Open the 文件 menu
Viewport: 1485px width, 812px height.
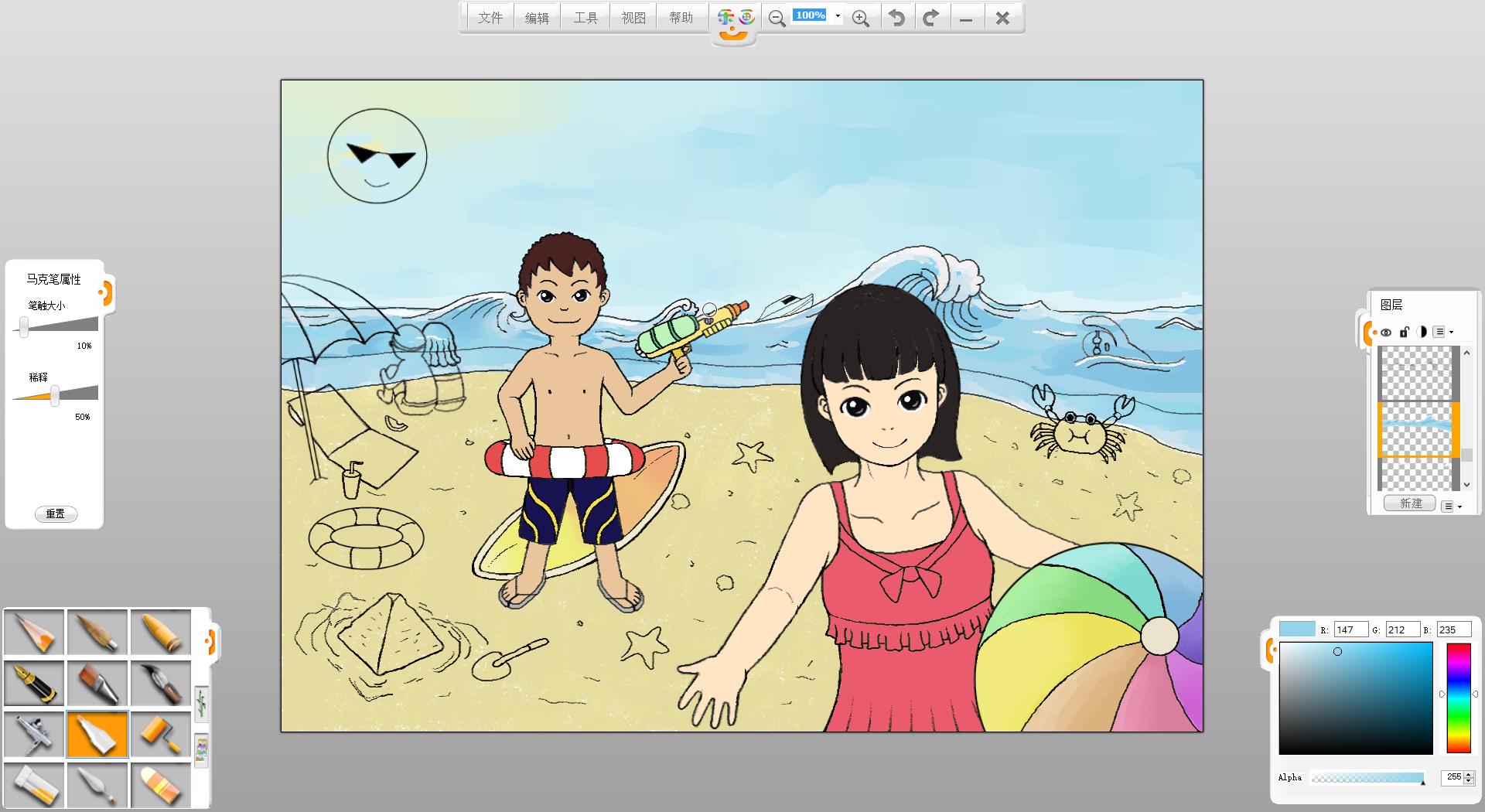[x=490, y=18]
